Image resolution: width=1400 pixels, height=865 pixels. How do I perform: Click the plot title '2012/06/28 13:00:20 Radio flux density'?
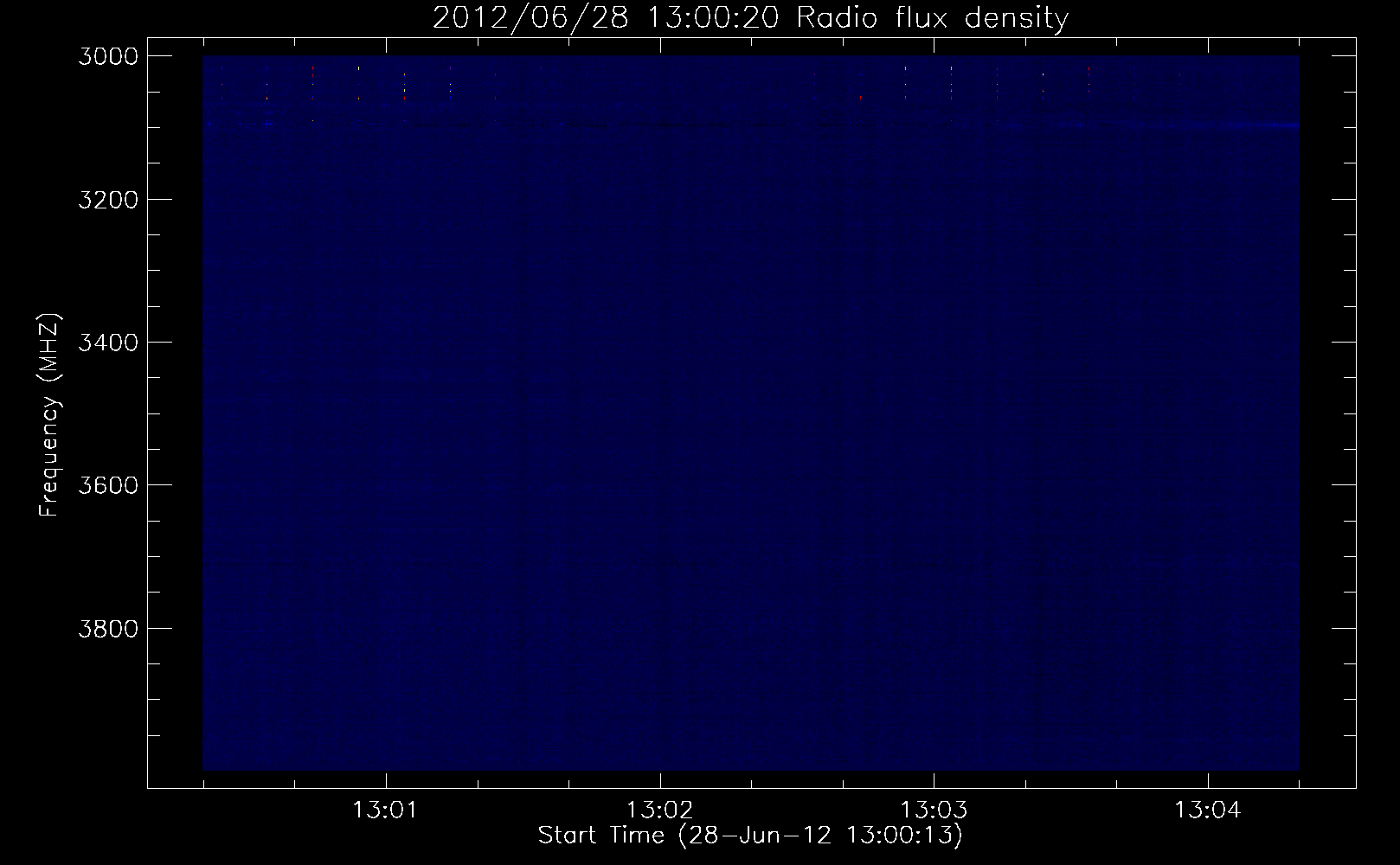tap(750, 18)
